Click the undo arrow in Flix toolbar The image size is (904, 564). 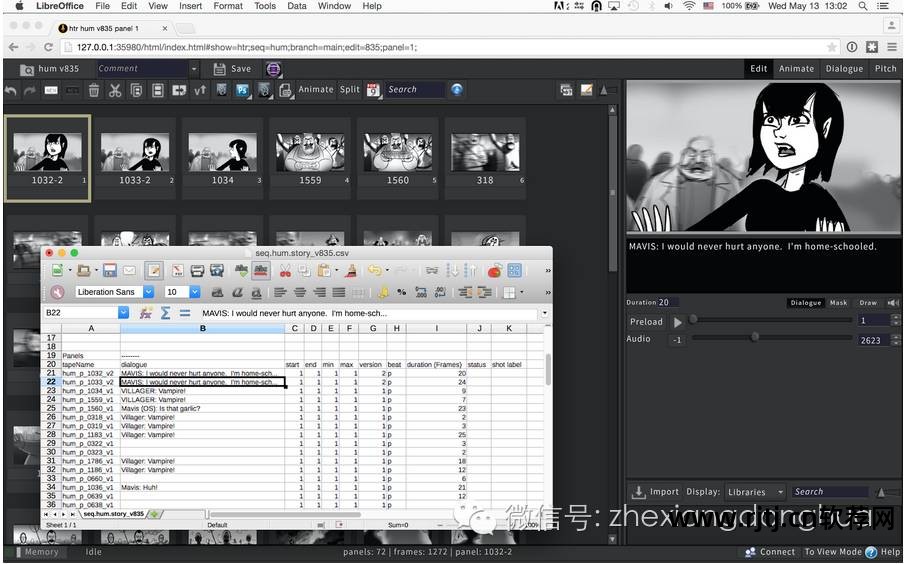(x=11, y=90)
